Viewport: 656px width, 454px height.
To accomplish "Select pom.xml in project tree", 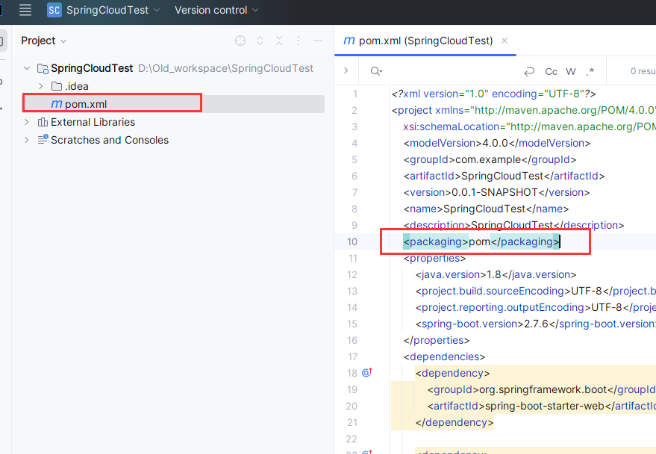I will click(x=84, y=104).
